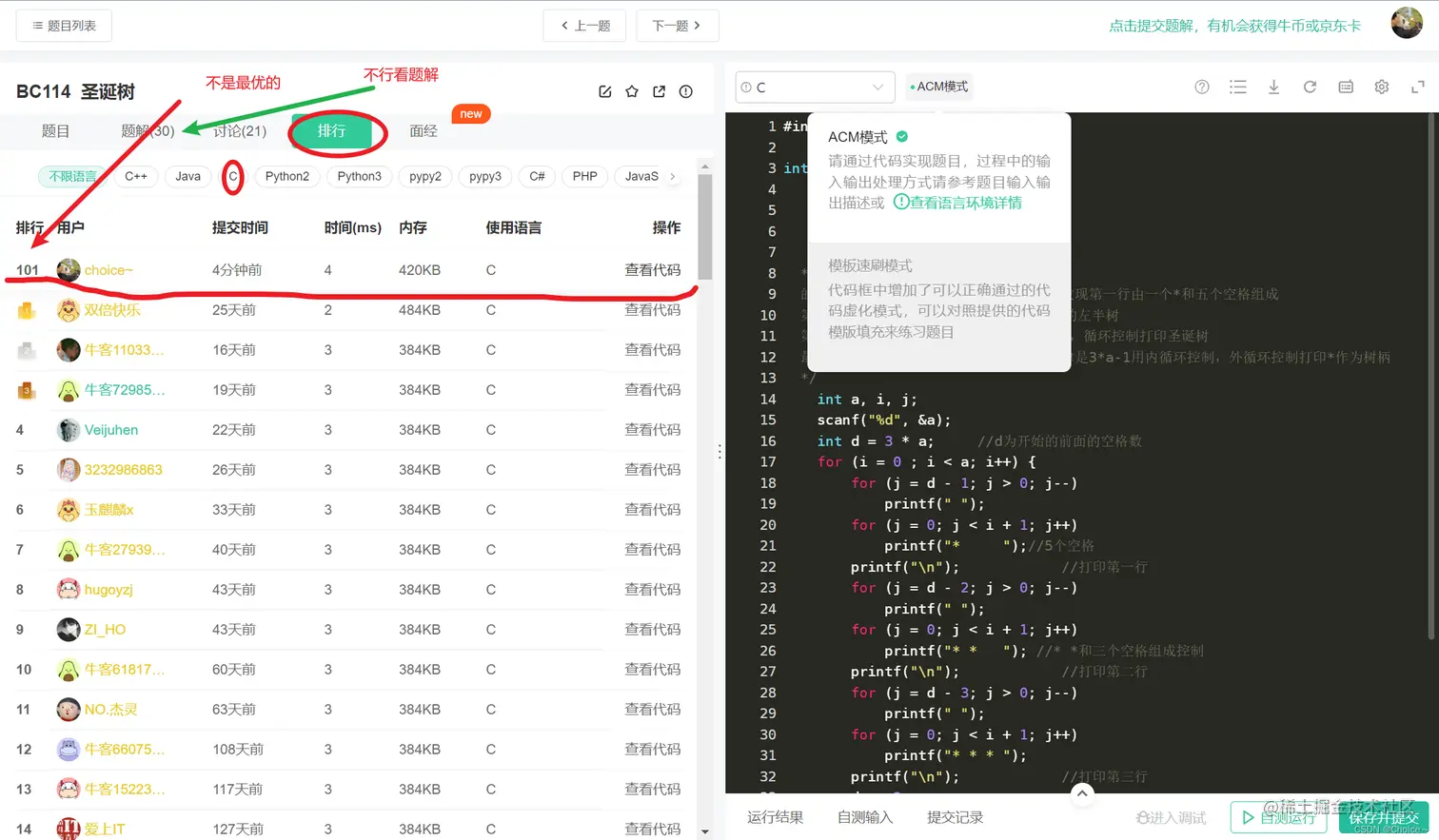This screenshot has height=840, width=1439.
Task: Open the programming language selector showing C
Action: pyautogui.click(x=814, y=87)
